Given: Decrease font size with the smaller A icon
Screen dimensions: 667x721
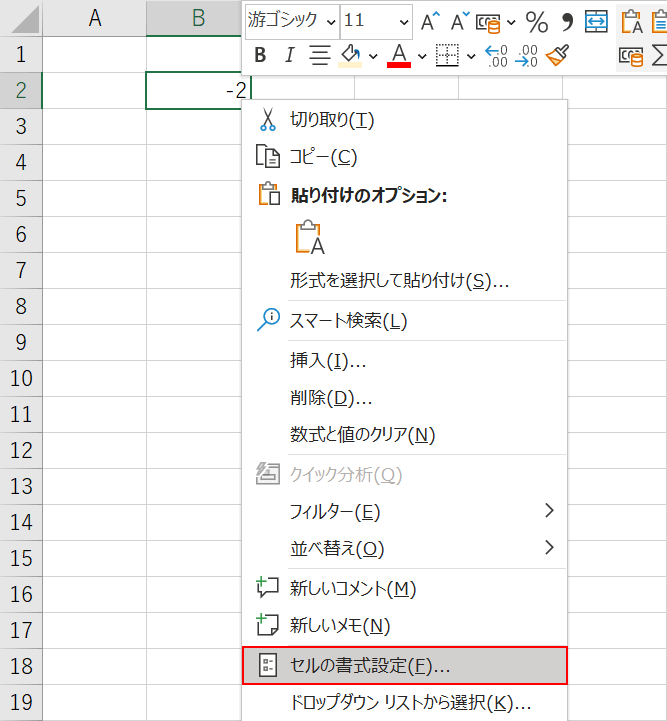Looking at the screenshot, I should pos(460,21).
